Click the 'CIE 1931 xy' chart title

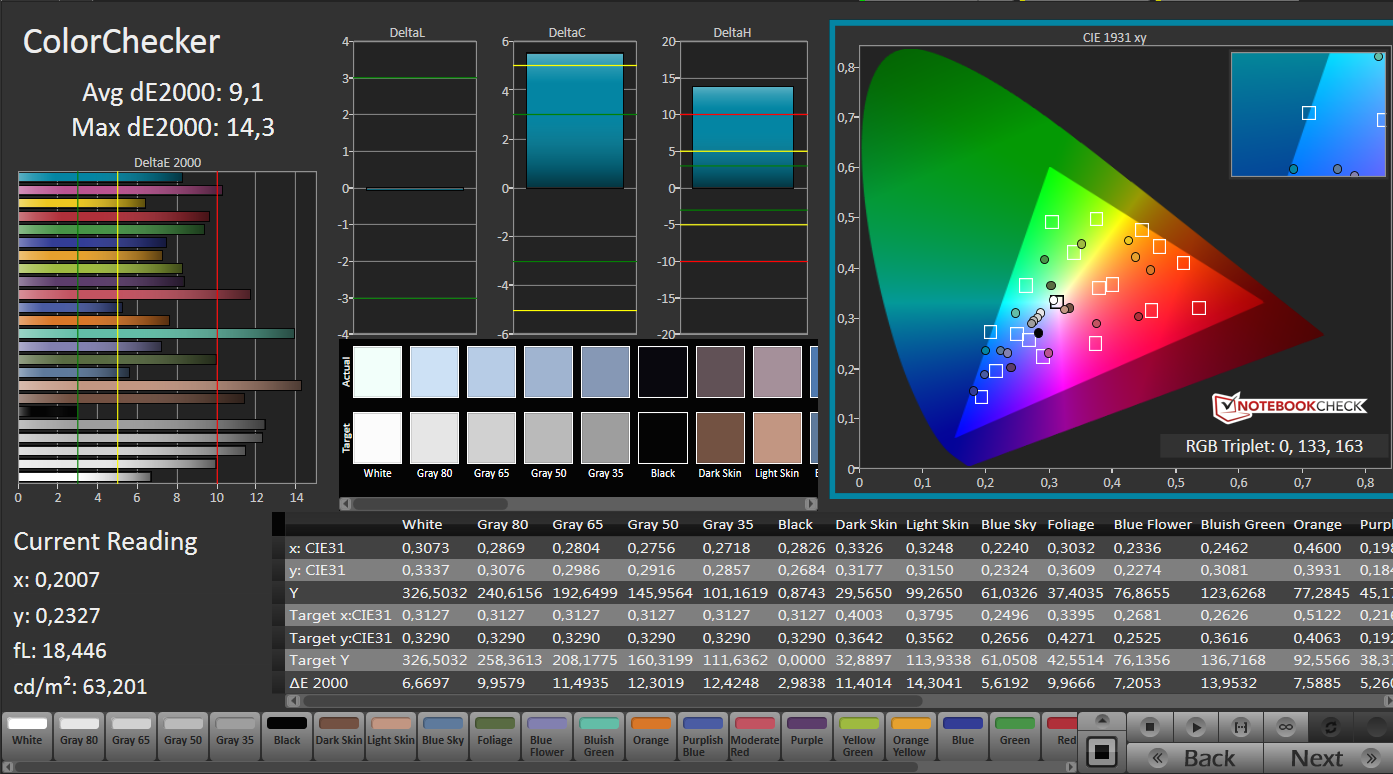(x=1115, y=38)
